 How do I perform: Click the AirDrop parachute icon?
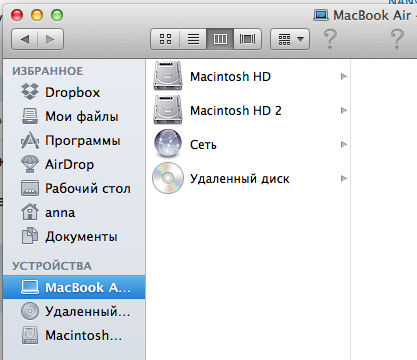[30, 164]
